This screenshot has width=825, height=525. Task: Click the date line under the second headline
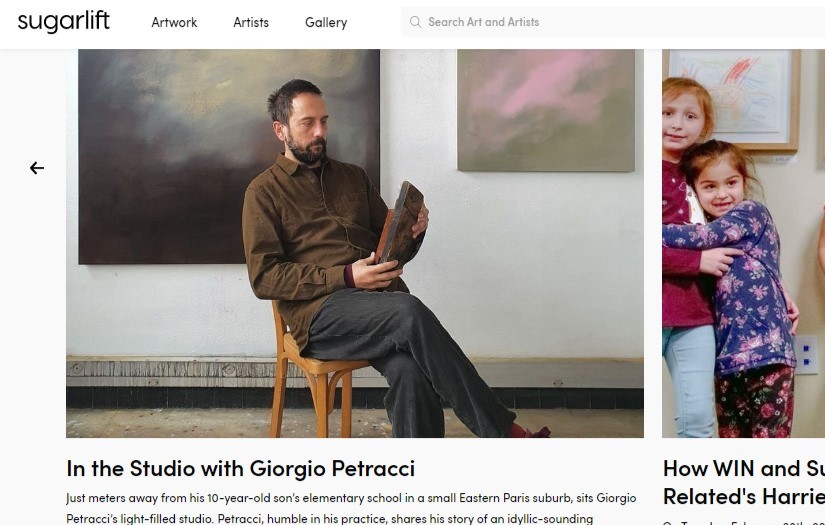[744, 521]
